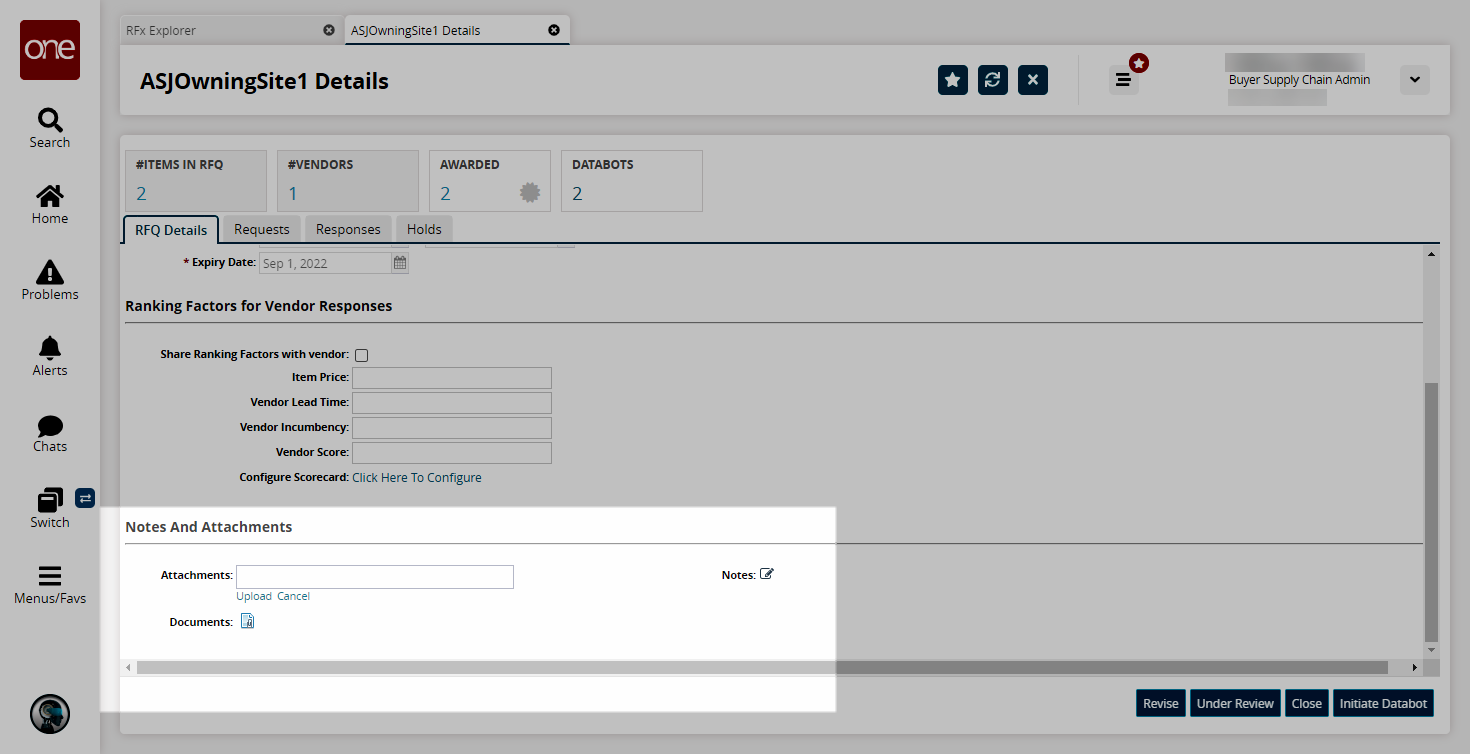This screenshot has width=1470, height=754.
Task: Click the DATABOTS count tile
Action: click(x=631, y=181)
